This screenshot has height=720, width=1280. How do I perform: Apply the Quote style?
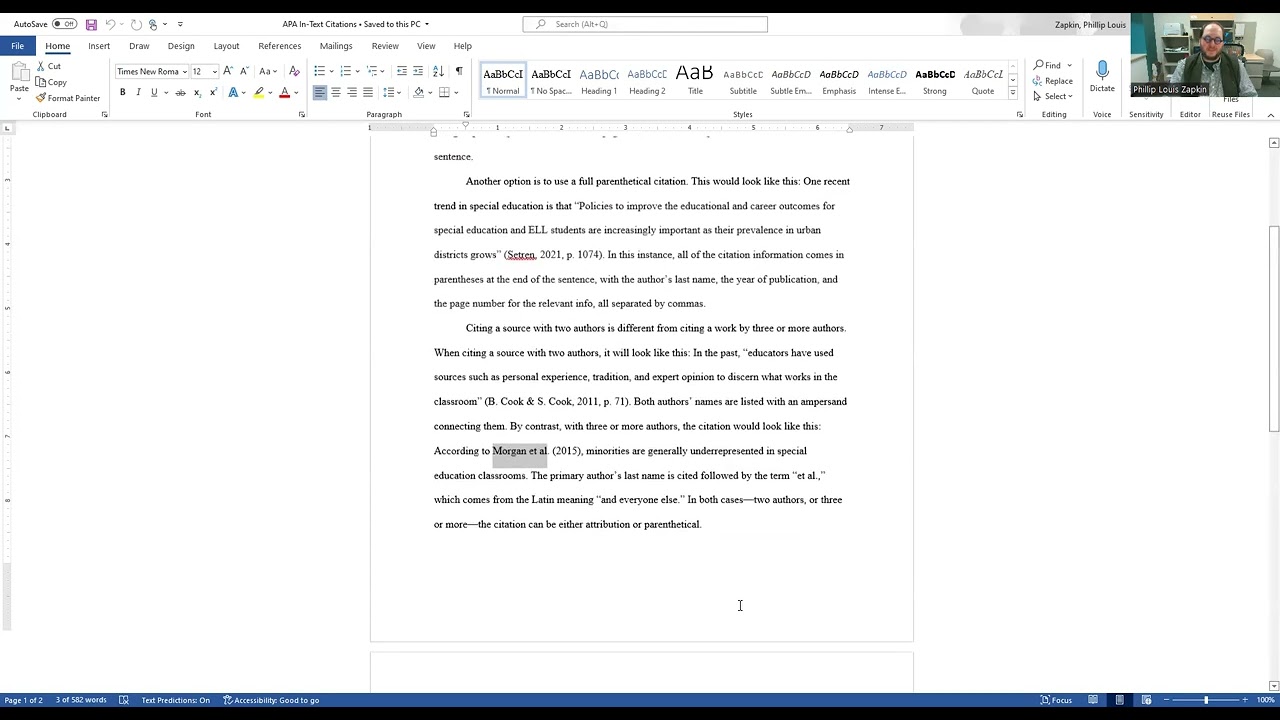click(x=983, y=80)
